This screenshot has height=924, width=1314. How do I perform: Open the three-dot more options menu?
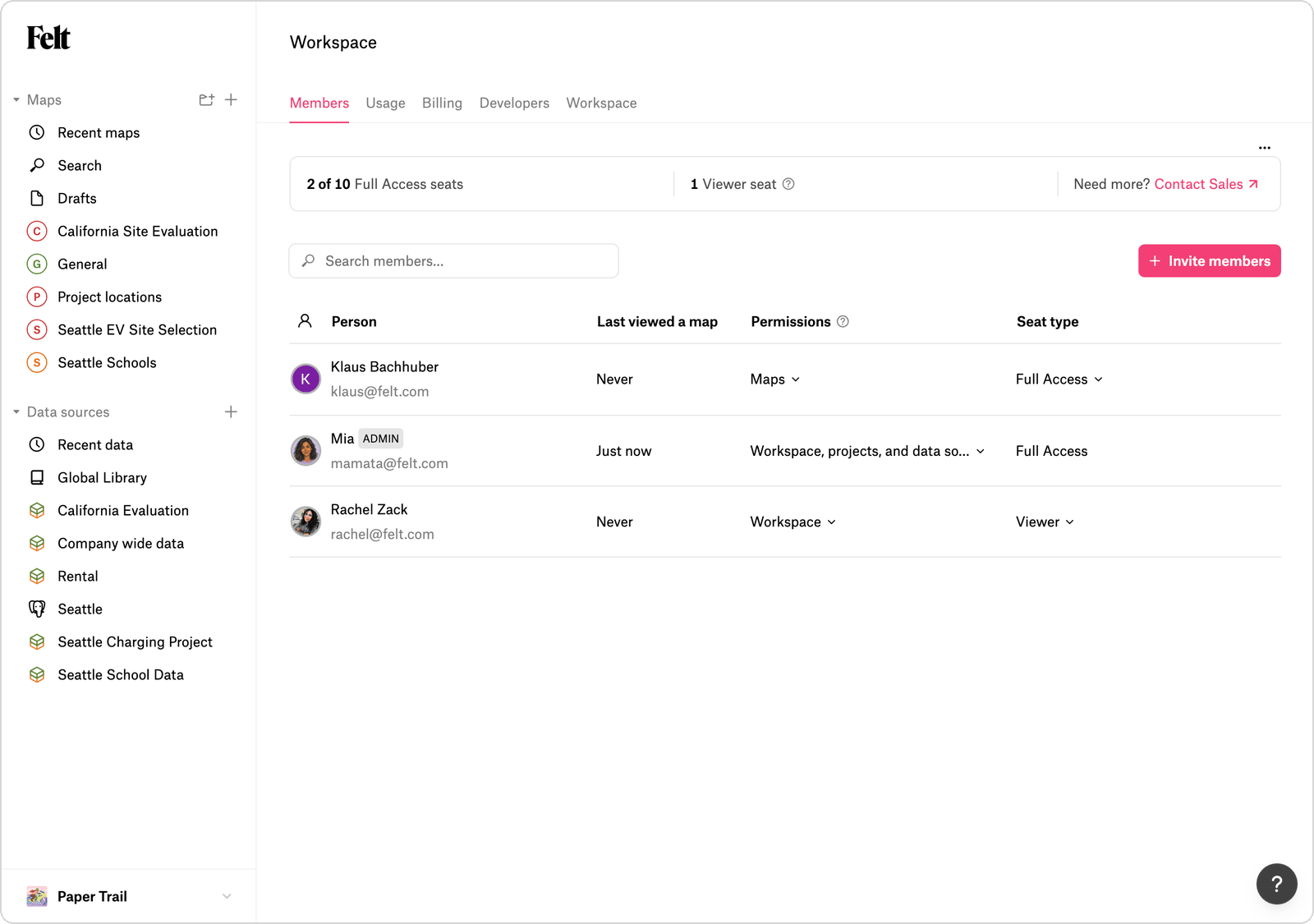(1265, 148)
